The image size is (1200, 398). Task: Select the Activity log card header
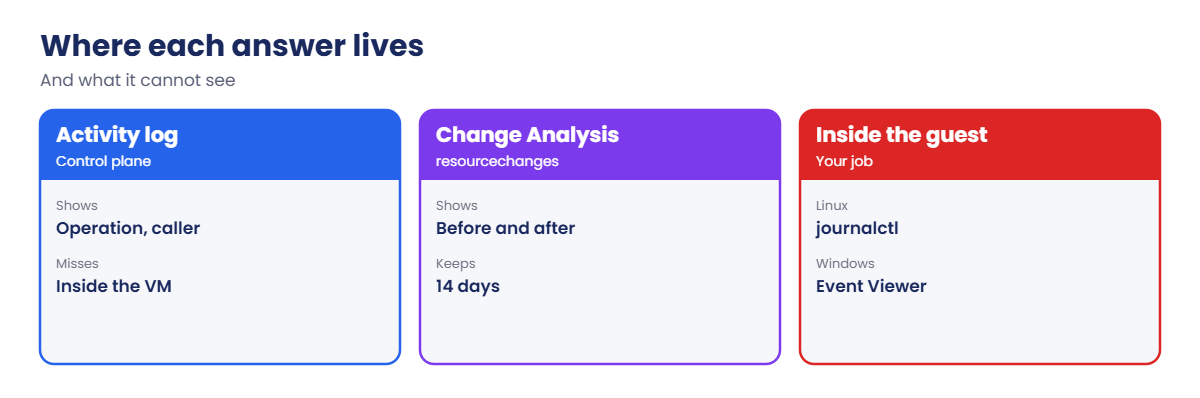click(220, 145)
